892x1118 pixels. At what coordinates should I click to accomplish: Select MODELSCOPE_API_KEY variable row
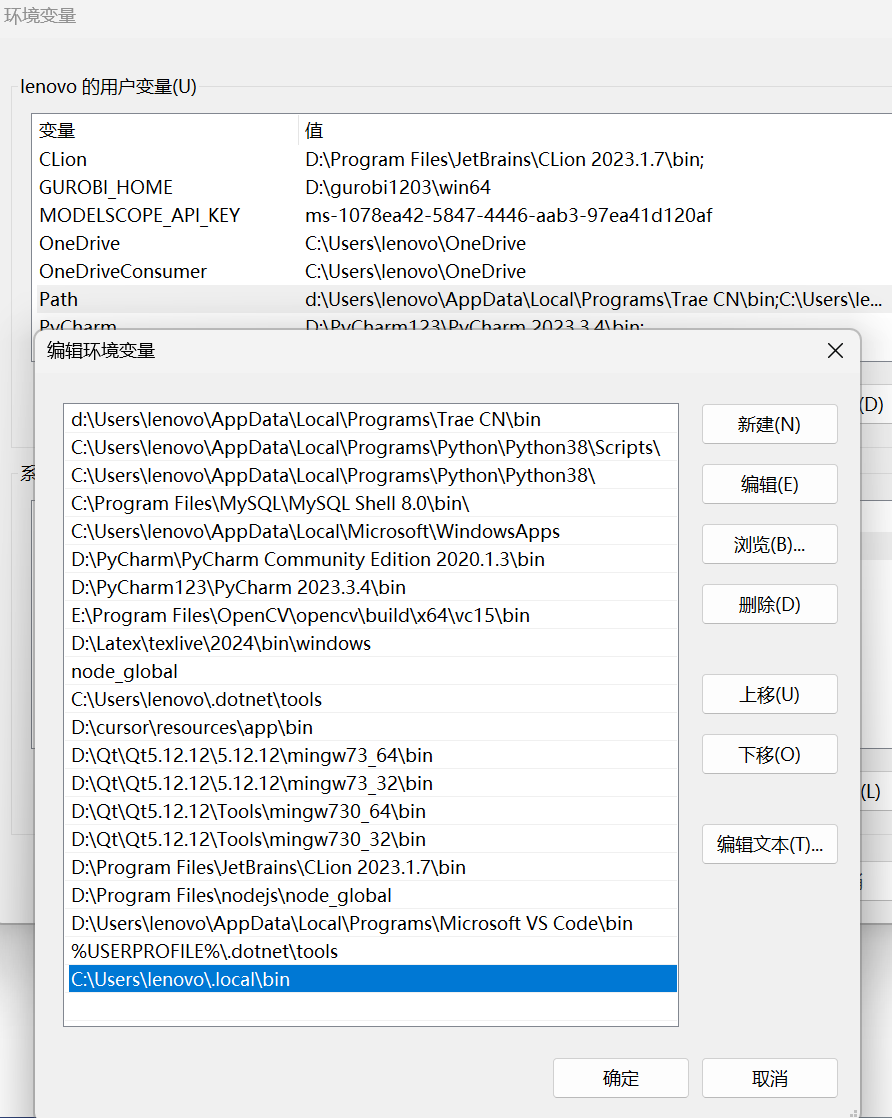tap(463, 215)
